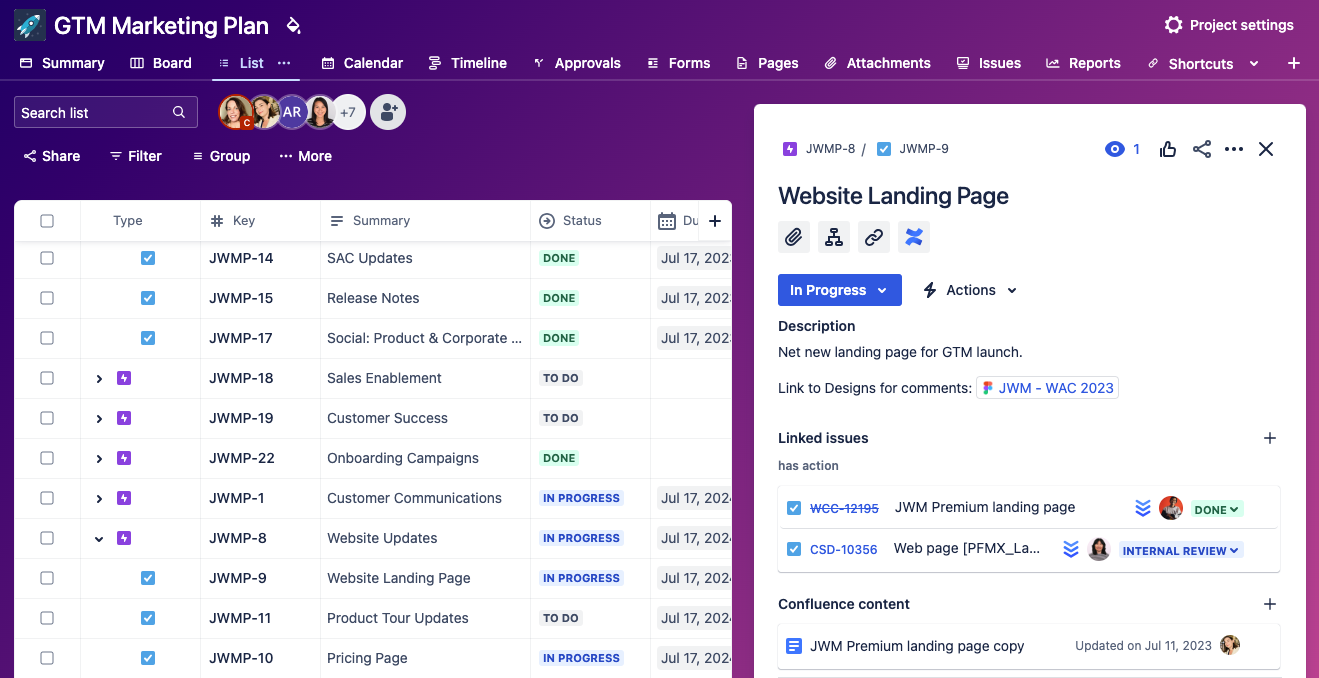This screenshot has height=678, width=1319.
Task: Toggle the select-all checkbox in the table header
Action: point(47,220)
